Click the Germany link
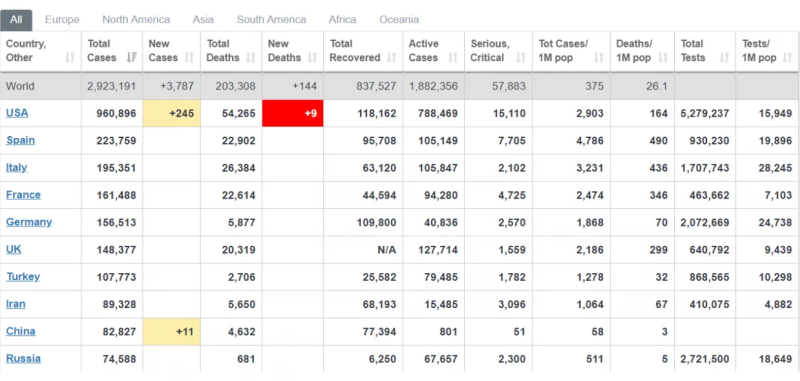This screenshot has height=381, width=800. [29, 222]
